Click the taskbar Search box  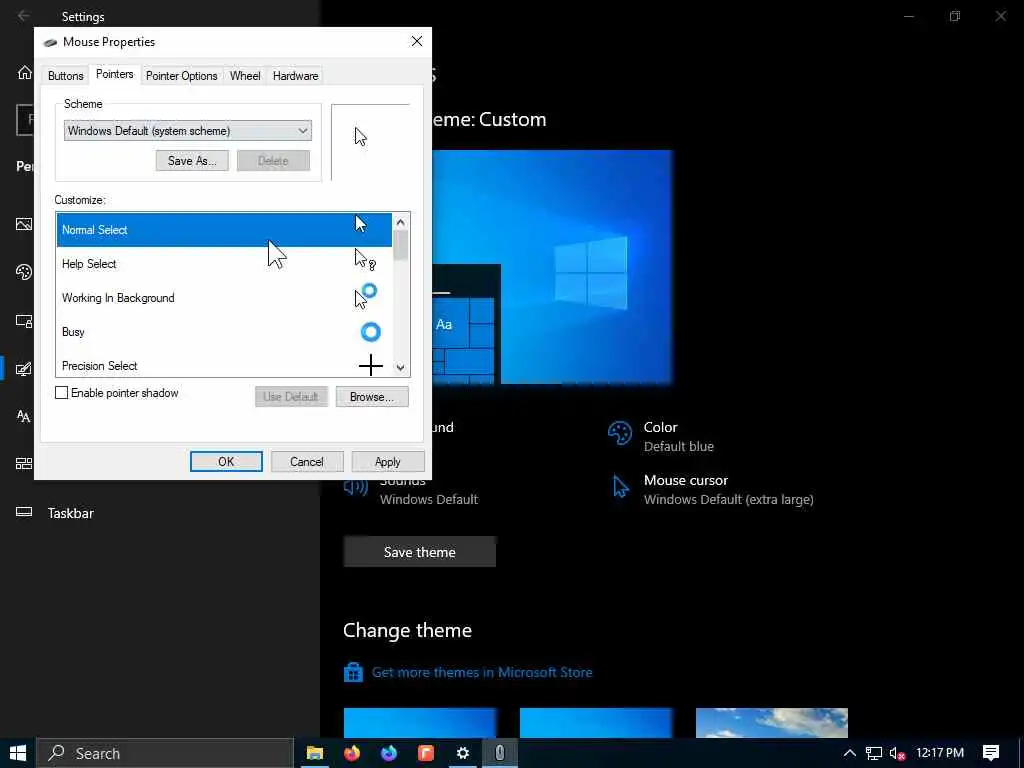(165, 753)
